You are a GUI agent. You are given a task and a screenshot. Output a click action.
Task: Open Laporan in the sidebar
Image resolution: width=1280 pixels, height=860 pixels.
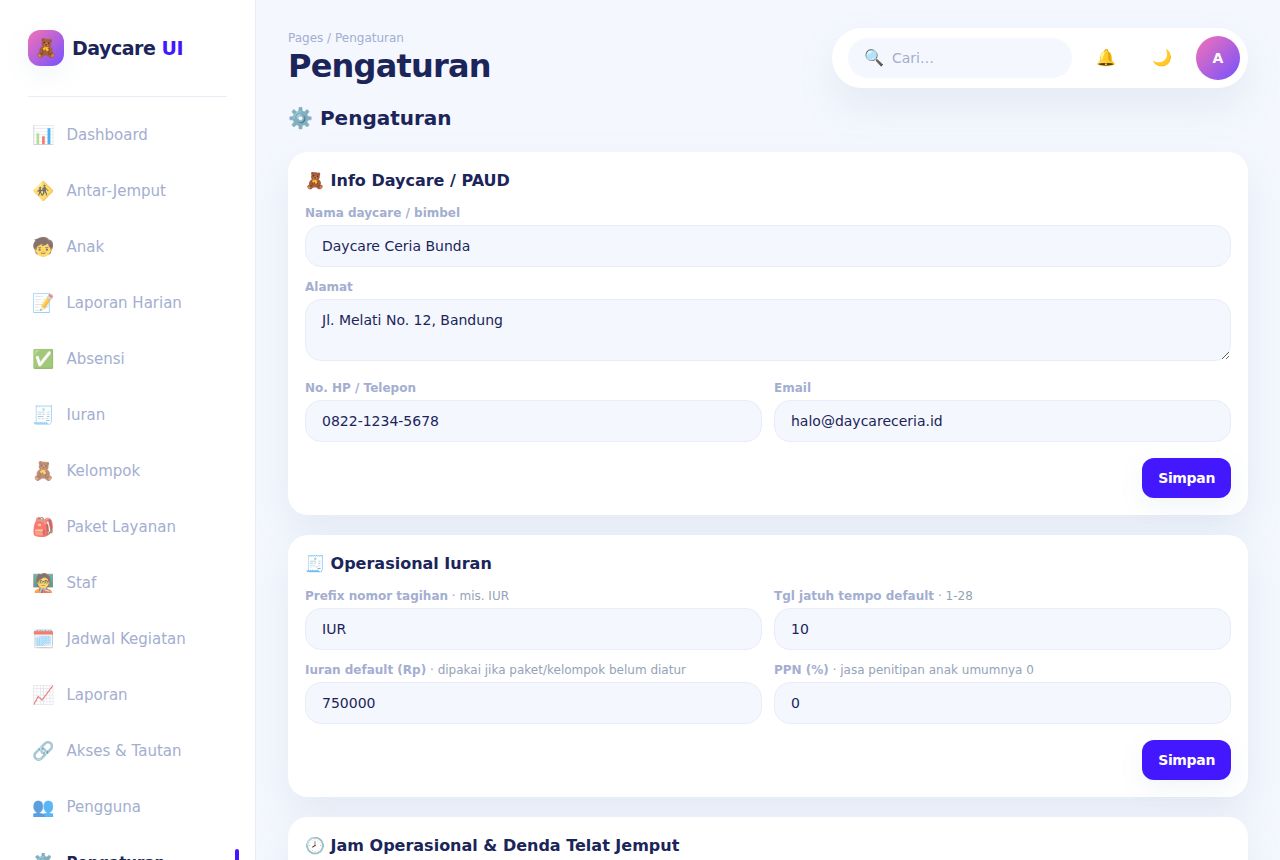click(x=127, y=695)
